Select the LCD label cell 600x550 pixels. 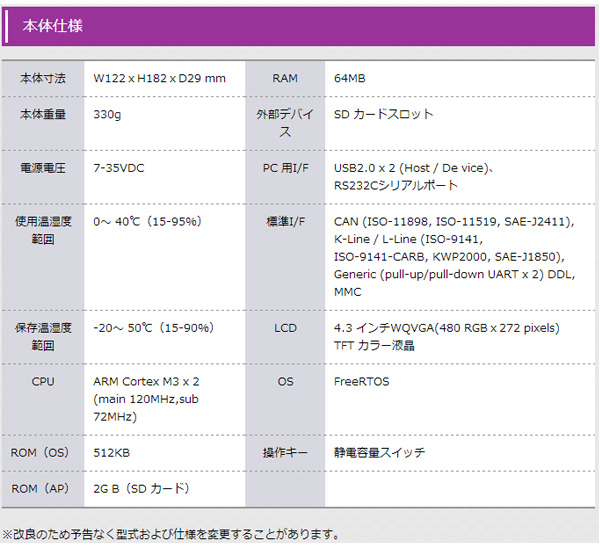(x=285, y=337)
